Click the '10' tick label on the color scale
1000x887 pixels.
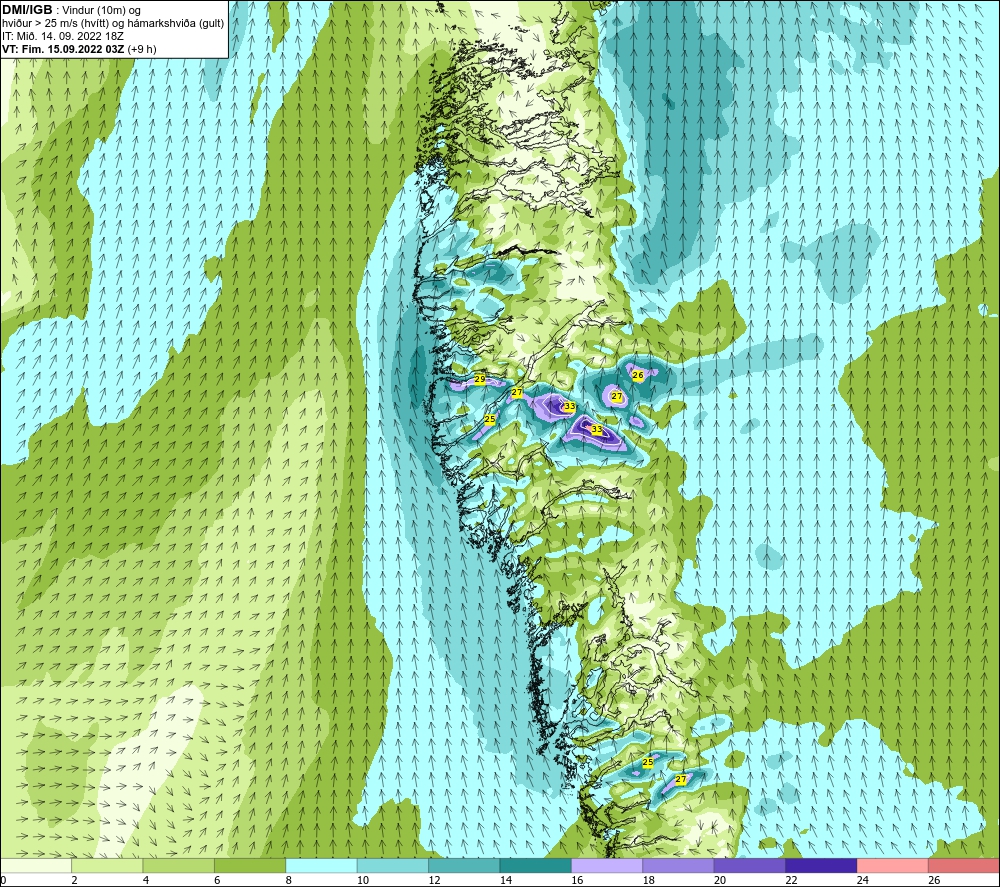point(363,880)
